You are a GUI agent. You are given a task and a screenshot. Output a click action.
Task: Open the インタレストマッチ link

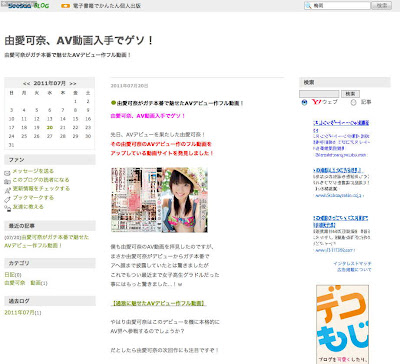click(x=352, y=263)
